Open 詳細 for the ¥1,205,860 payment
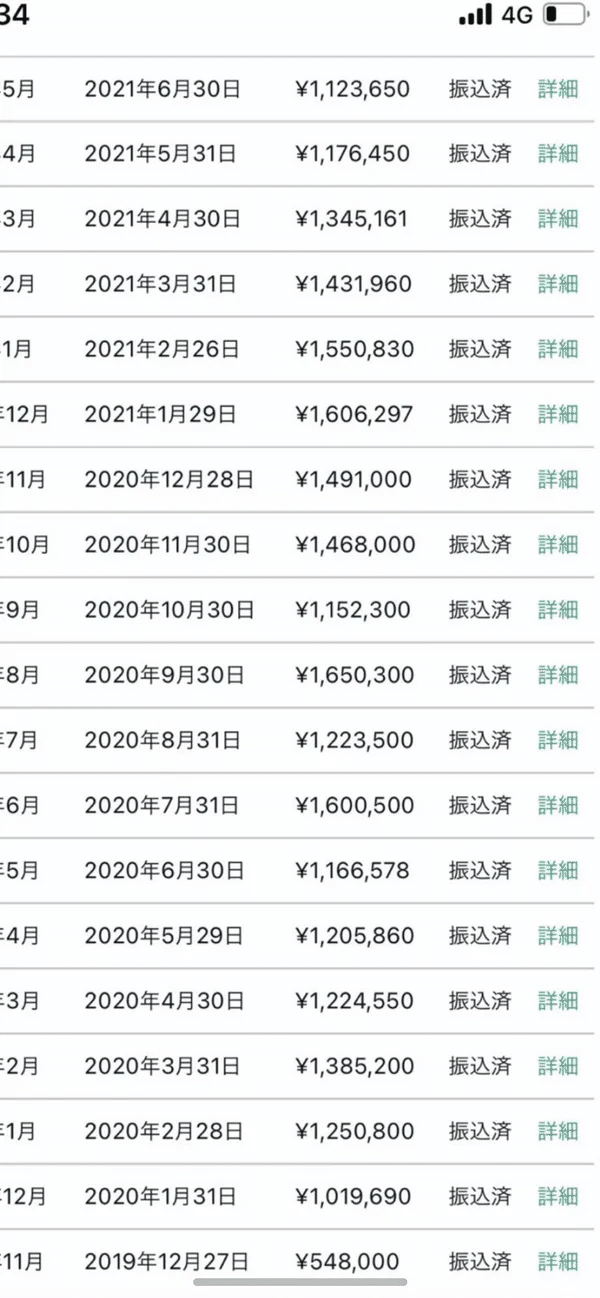Viewport: 600px width, 1298px height. pyautogui.click(x=558, y=936)
